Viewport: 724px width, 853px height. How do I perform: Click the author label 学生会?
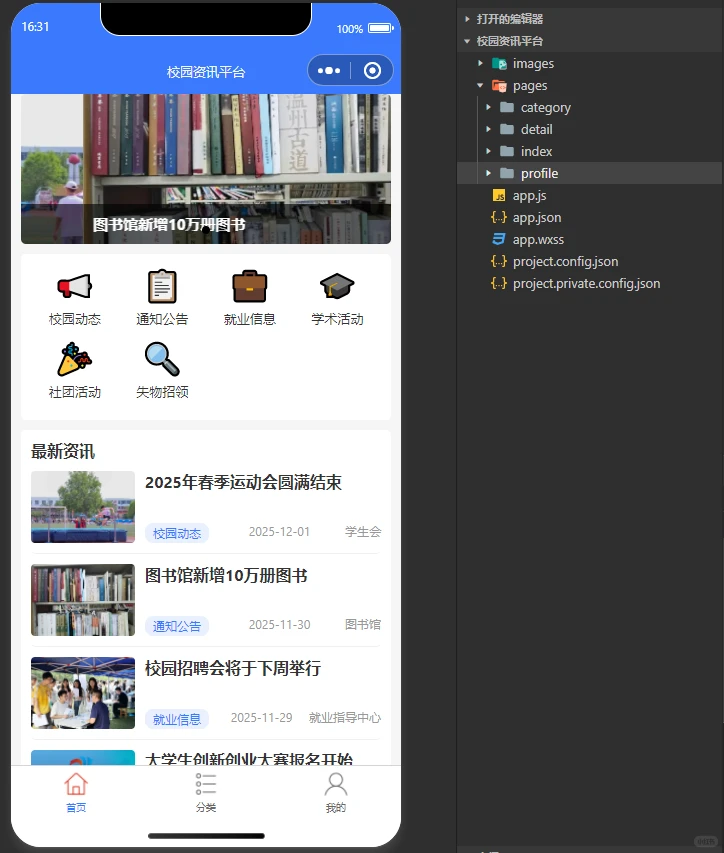tap(363, 532)
